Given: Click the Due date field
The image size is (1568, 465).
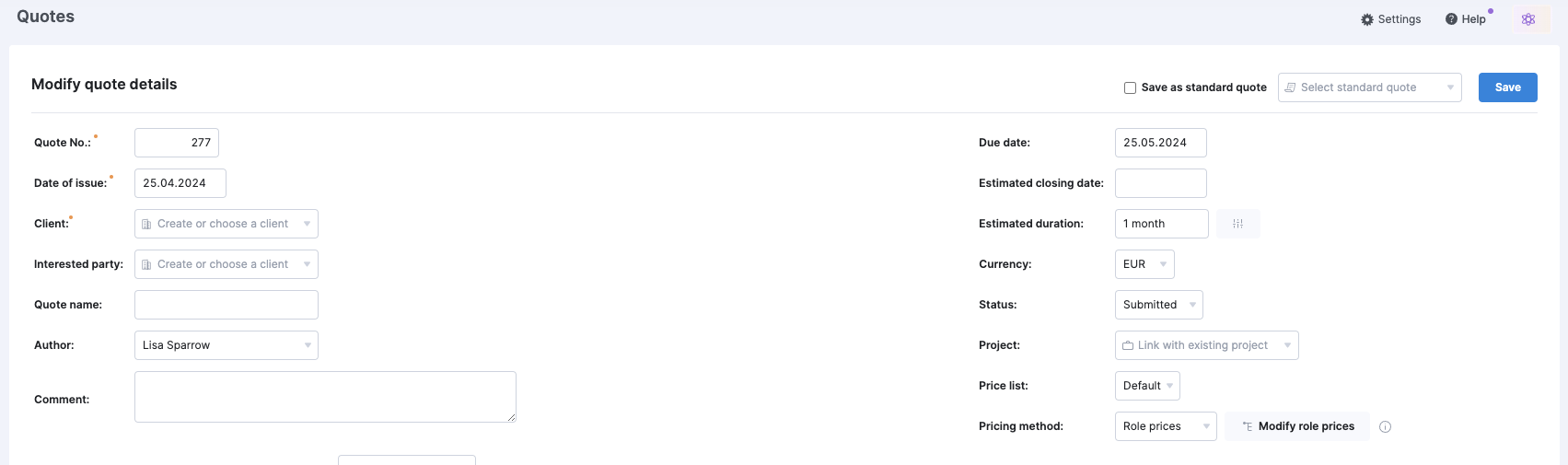Looking at the screenshot, I should click(1160, 143).
